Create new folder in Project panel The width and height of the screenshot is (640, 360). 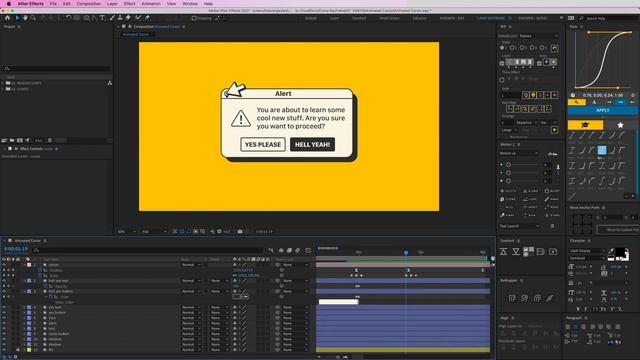(x=12, y=140)
